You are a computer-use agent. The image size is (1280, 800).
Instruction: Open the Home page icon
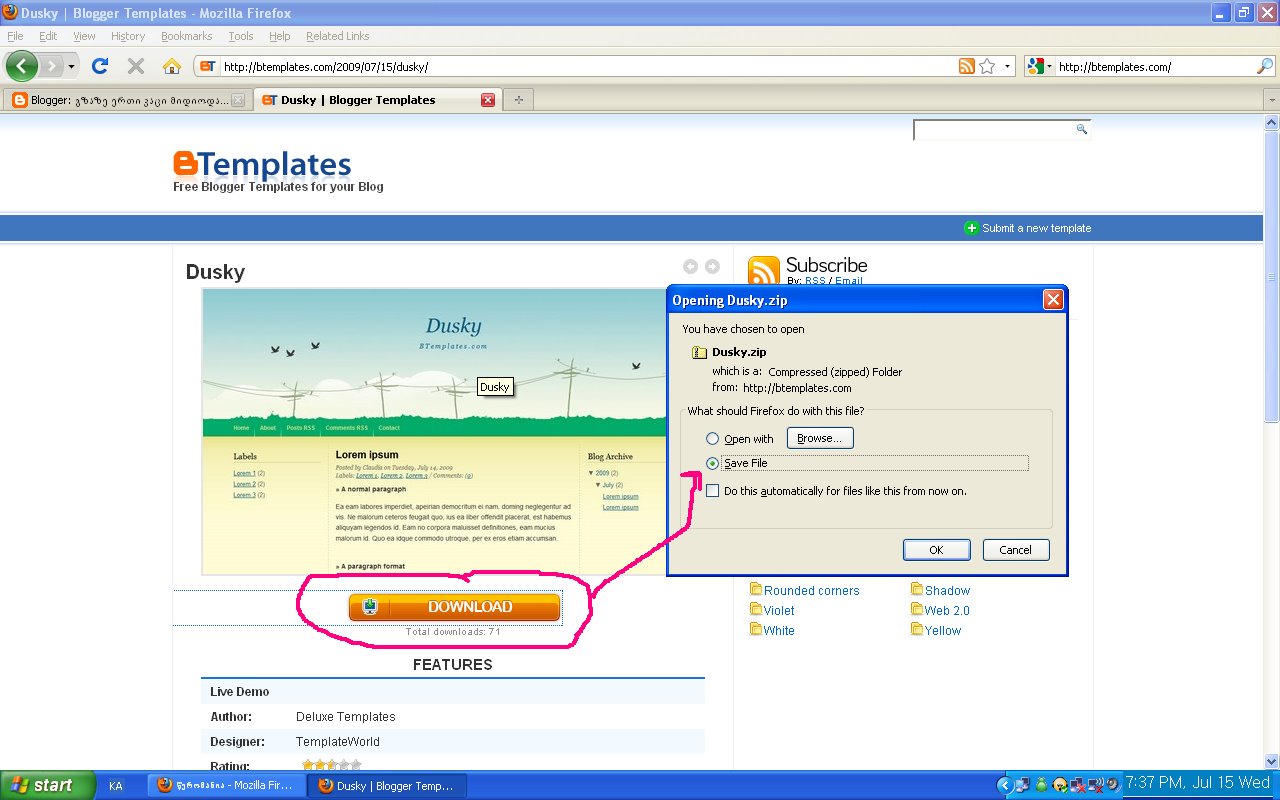pos(172,66)
